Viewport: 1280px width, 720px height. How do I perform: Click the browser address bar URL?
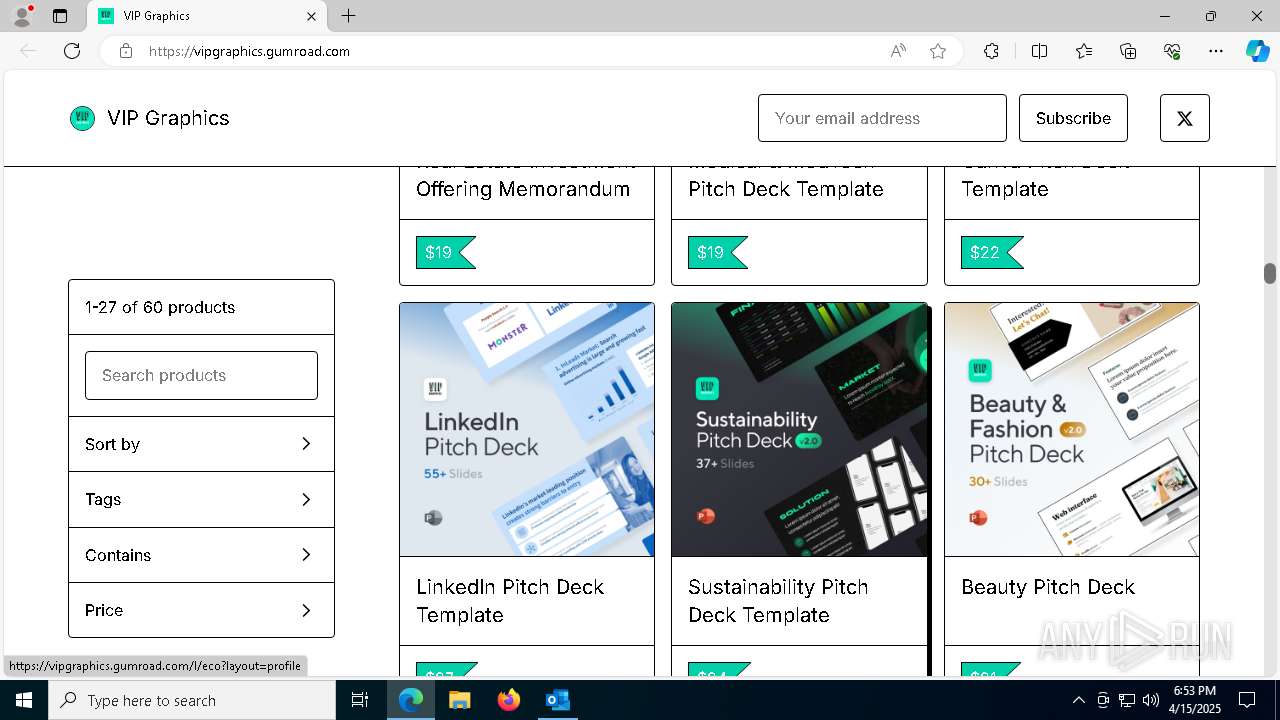(x=249, y=51)
